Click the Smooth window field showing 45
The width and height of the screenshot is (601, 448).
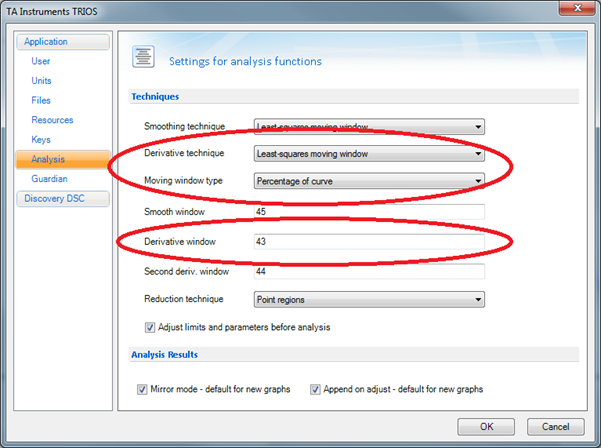click(369, 212)
